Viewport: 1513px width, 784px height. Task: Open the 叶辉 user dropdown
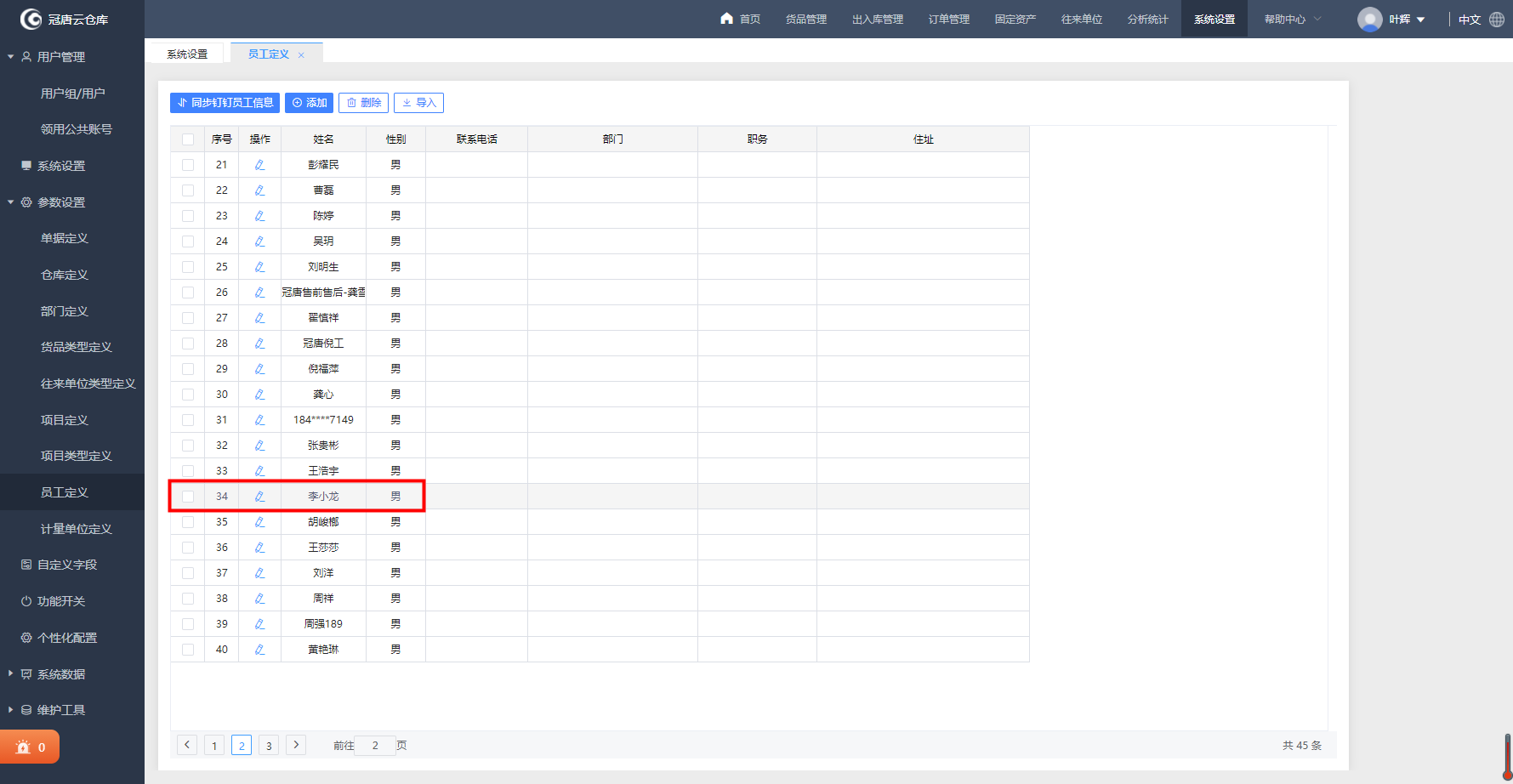(x=1408, y=19)
